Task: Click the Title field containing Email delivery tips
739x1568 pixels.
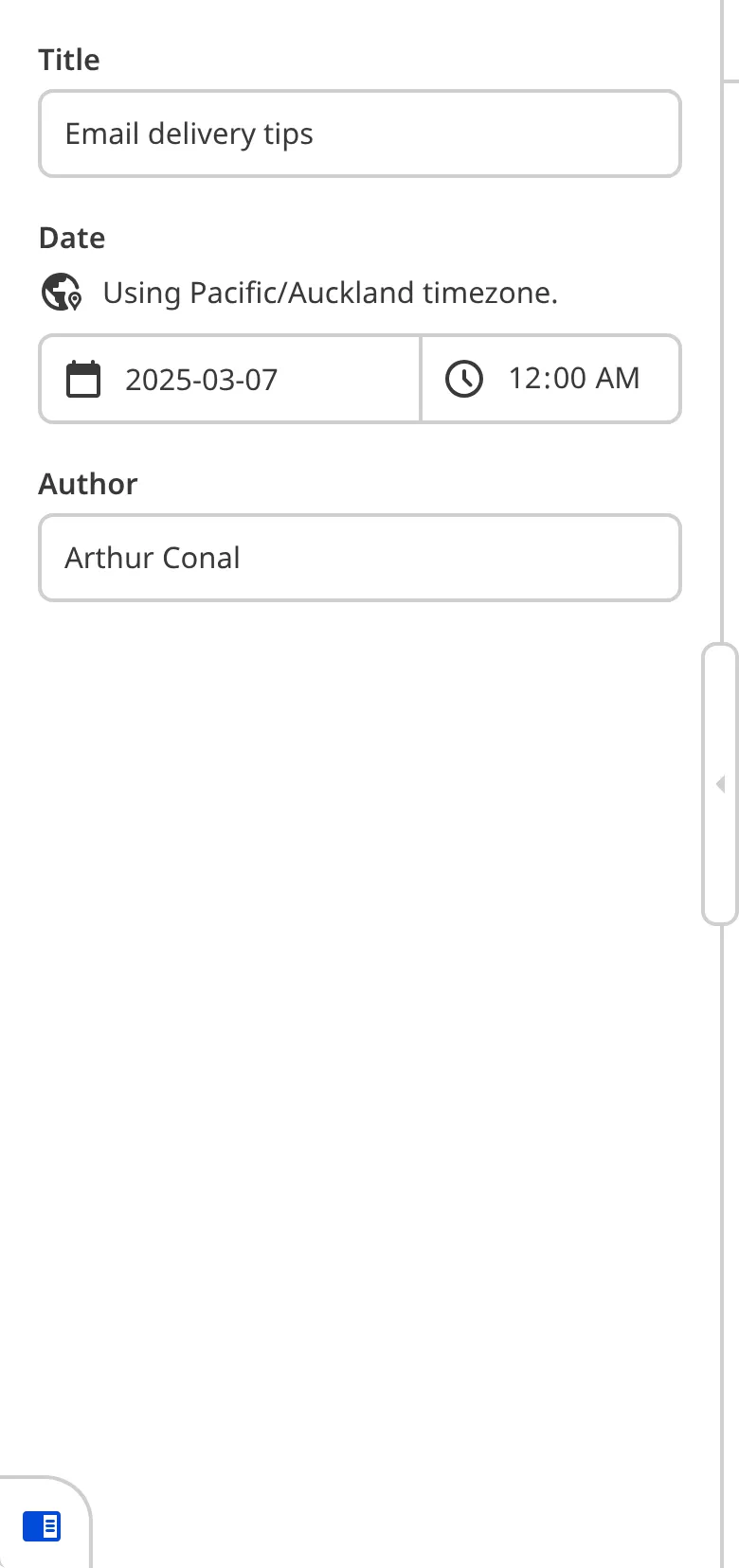Action: 360,134
